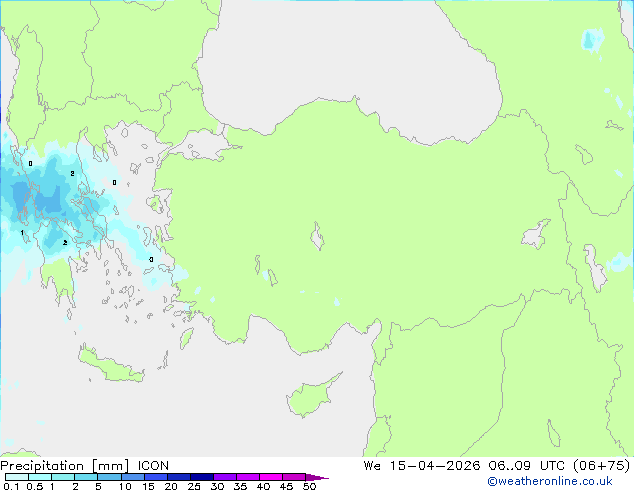The height and width of the screenshot is (490, 634).
Task: Pick the 10–15 mm legend color swatch
Action: coord(132,477)
